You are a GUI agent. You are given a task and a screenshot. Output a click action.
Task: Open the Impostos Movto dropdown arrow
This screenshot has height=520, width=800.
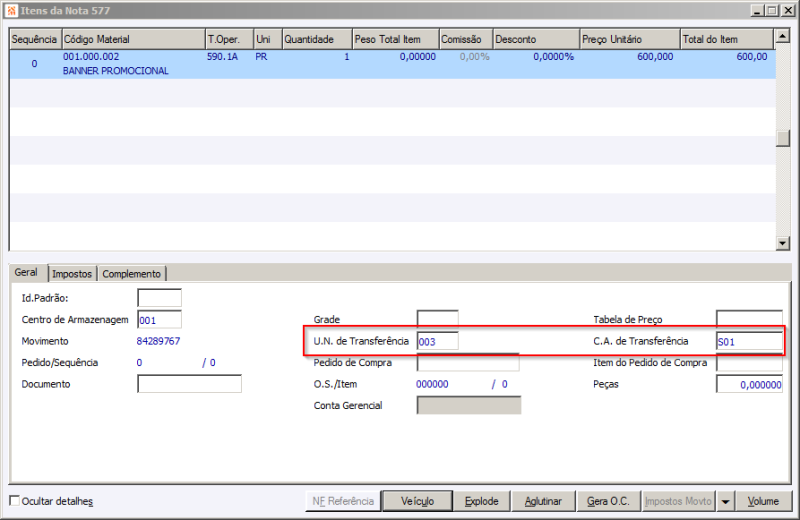click(725, 501)
